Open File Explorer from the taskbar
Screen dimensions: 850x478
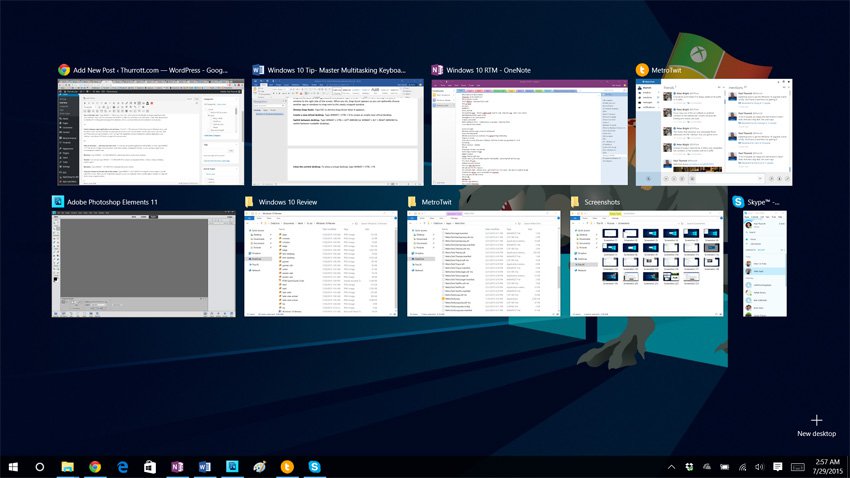coord(67,467)
